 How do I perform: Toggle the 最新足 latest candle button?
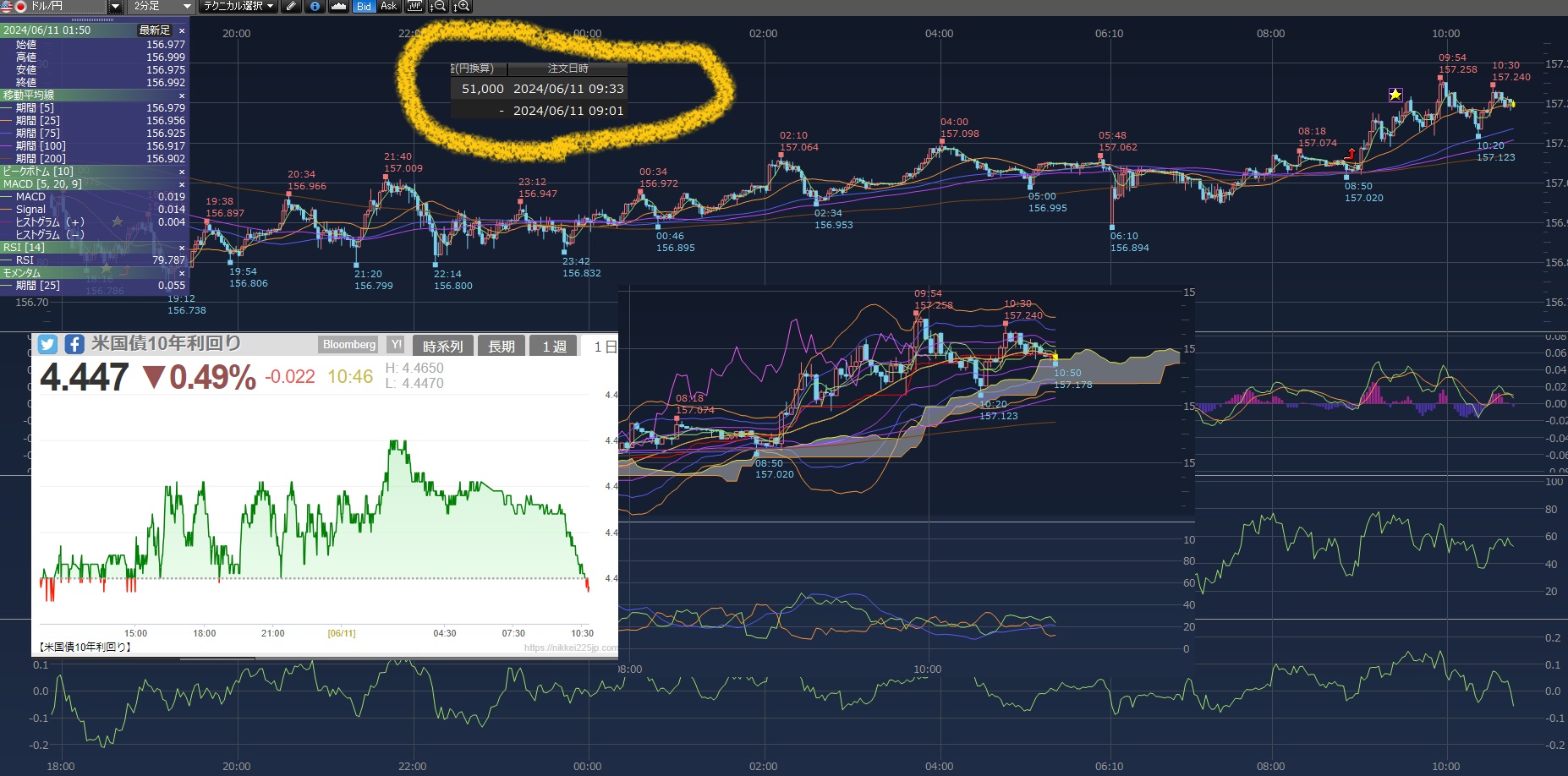click(x=154, y=30)
